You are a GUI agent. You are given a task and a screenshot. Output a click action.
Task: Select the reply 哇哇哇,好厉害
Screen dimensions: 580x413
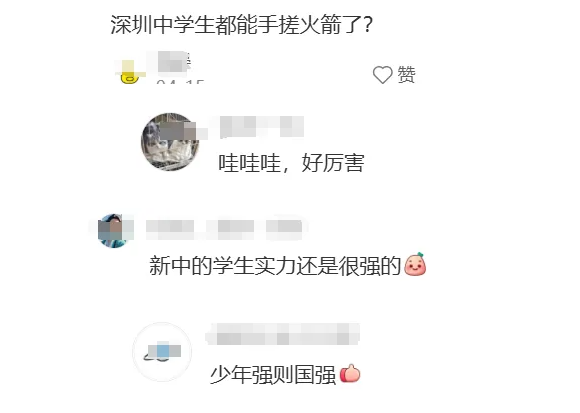click(291, 163)
